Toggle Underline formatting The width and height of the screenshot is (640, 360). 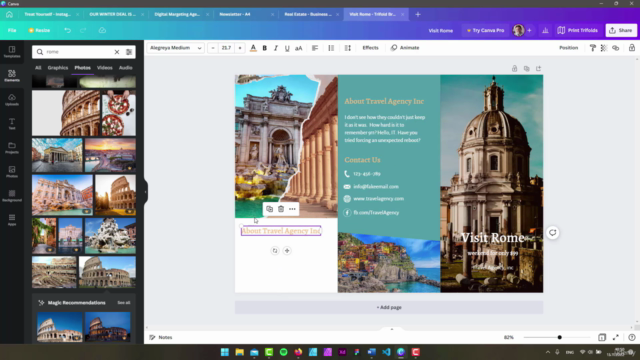point(287,48)
